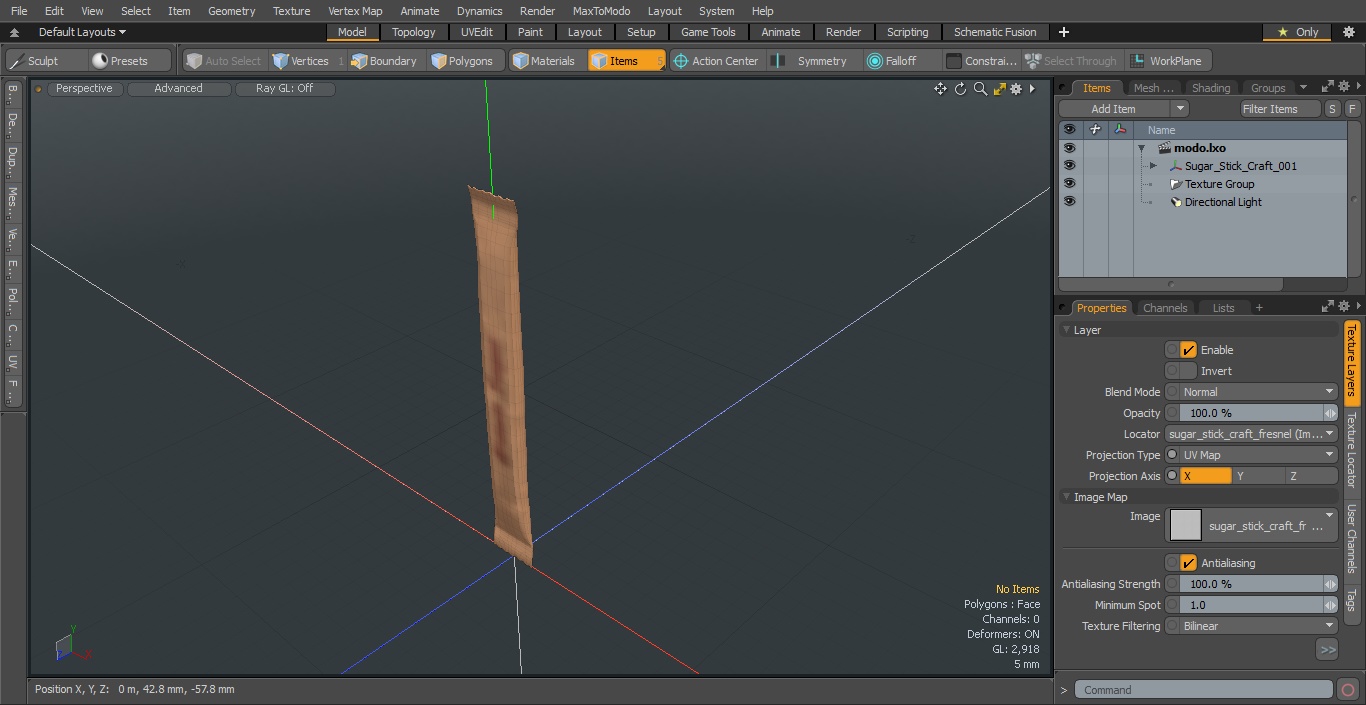This screenshot has width=1366, height=705.
Task: Open Locator dropdown
Action: (1251, 434)
